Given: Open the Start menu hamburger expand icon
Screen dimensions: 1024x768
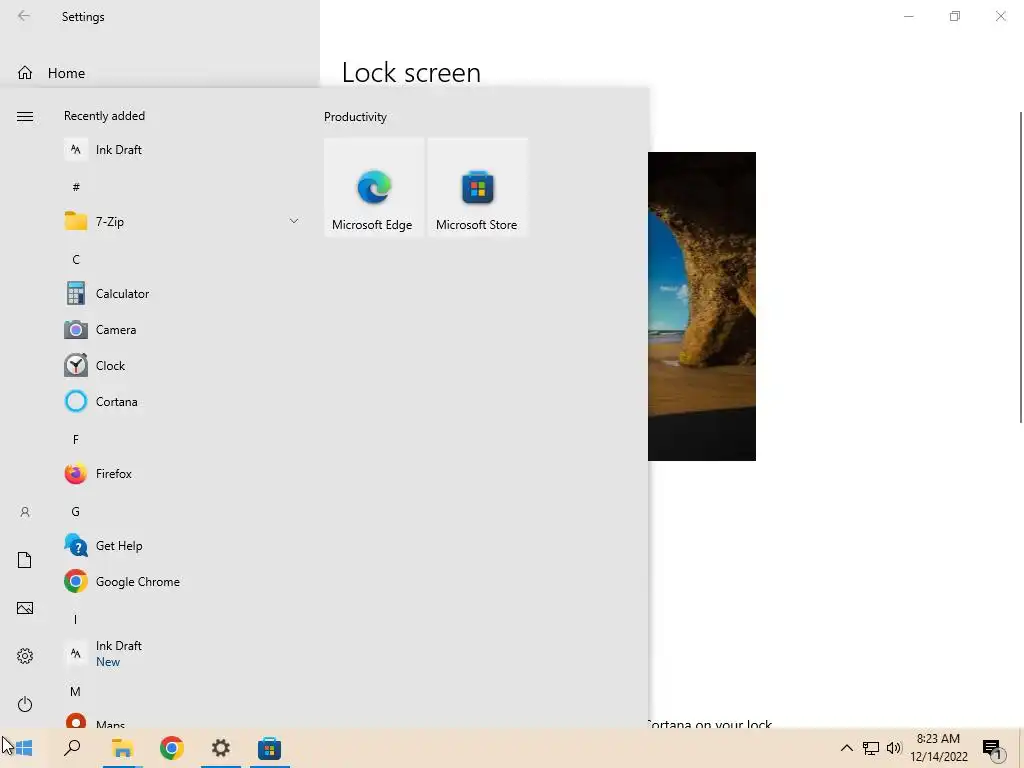Looking at the screenshot, I should pos(25,116).
